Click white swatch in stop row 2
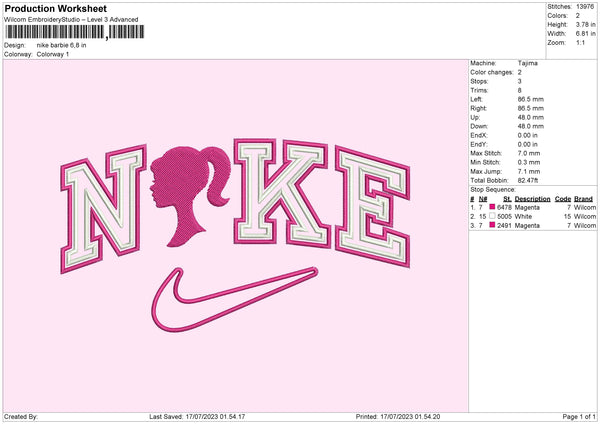 tap(492, 216)
